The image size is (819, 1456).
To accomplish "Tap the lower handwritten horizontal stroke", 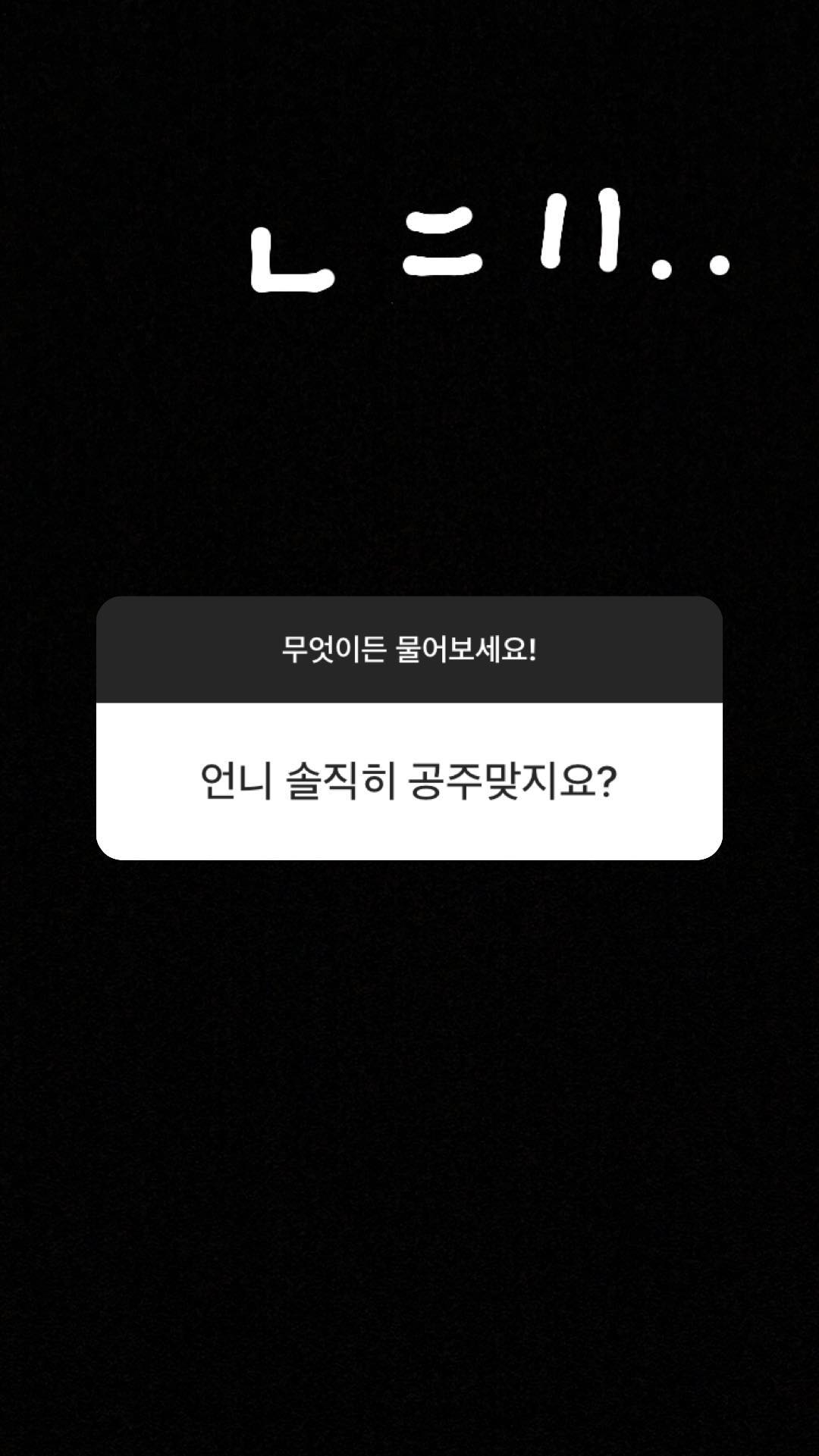I will click(442, 263).
